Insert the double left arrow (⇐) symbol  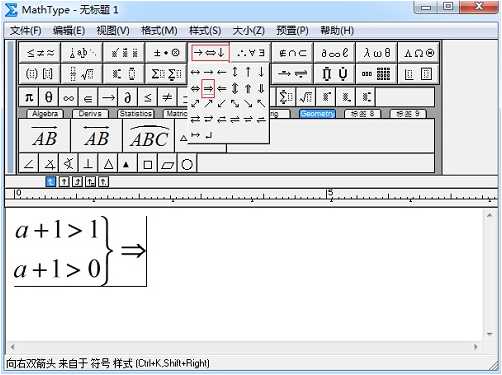tap(222, 88)
